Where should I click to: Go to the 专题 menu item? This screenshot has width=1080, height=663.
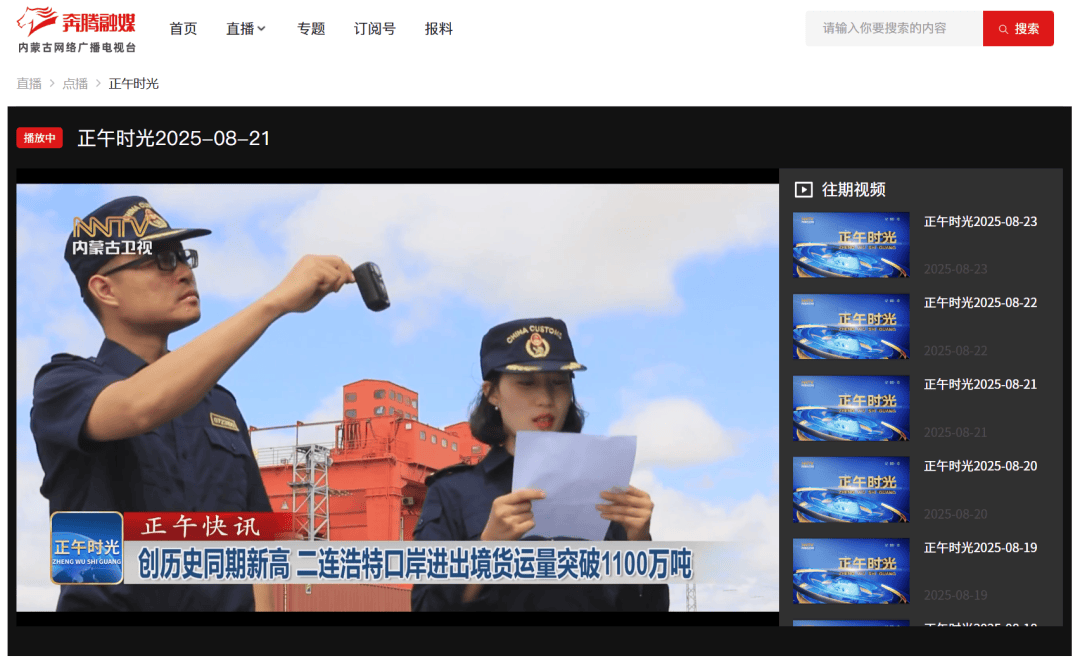(311, 29)
